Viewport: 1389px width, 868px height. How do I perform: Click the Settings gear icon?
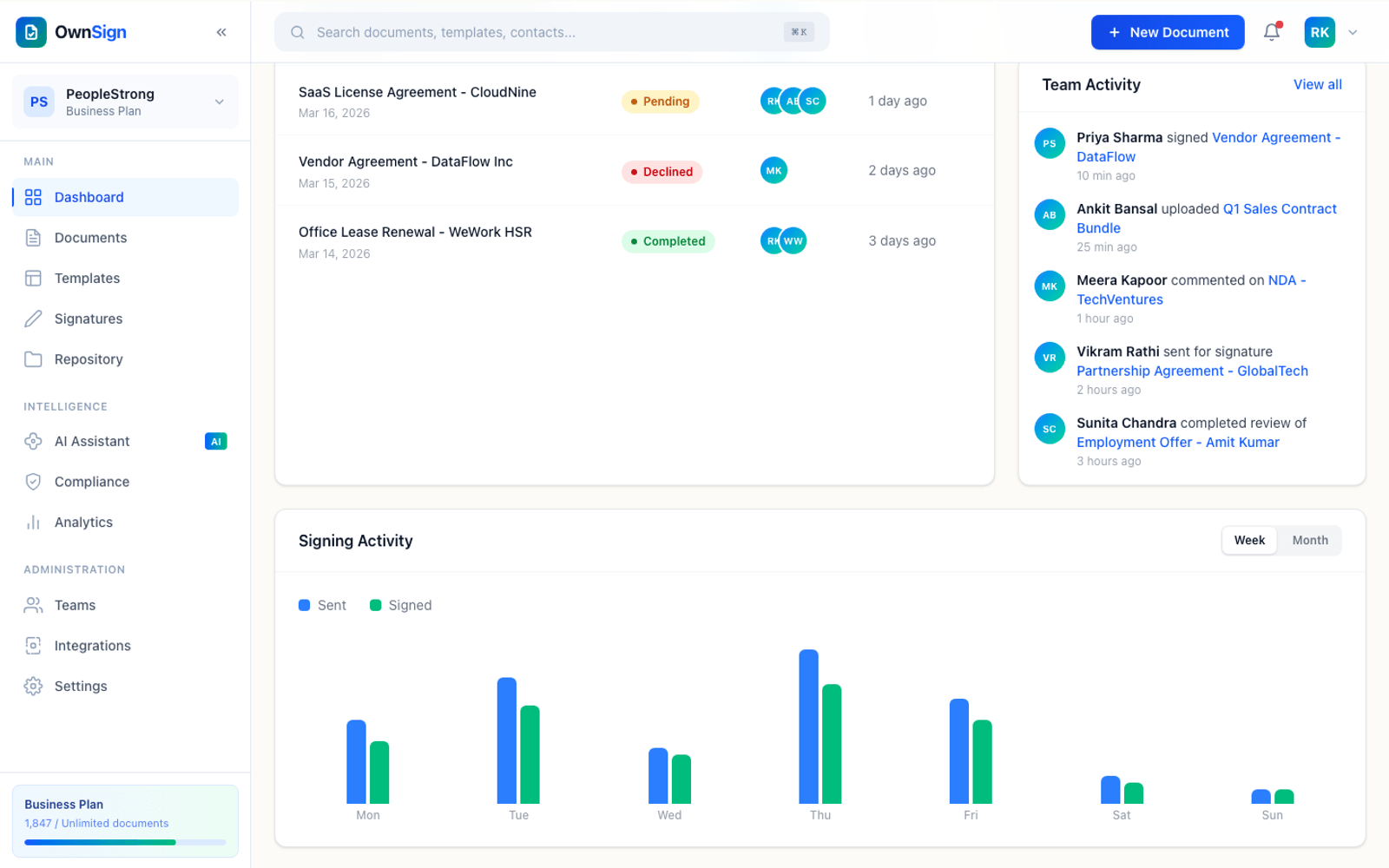[33, 686]
